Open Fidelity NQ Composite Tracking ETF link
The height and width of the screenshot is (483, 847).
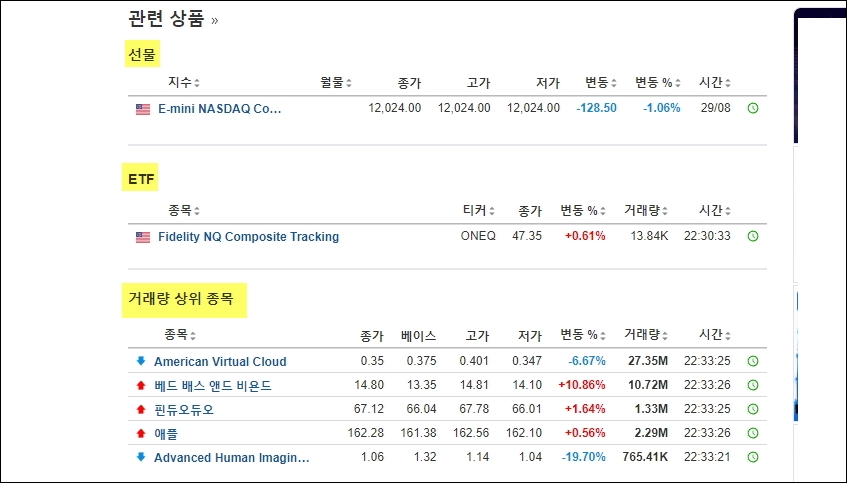tap(248, 237)
